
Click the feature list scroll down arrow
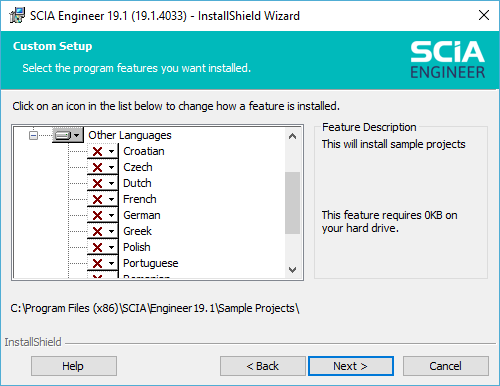tap(293, 270)
